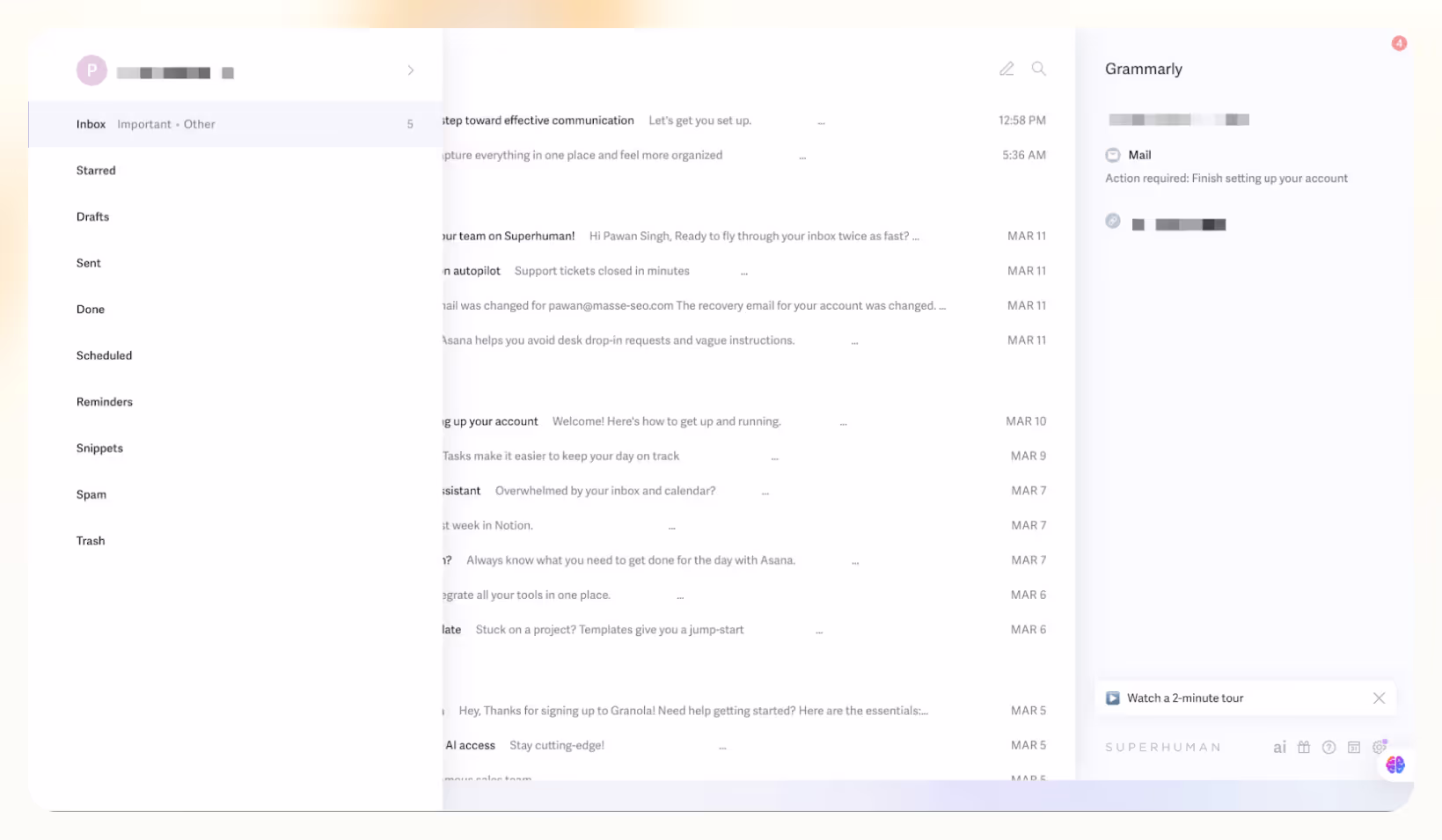This screenshot has width=1442, height=840.
Task: Open email about avoiding desk drop-in requests
Action: pyautogui.click(x=744, y=340)
